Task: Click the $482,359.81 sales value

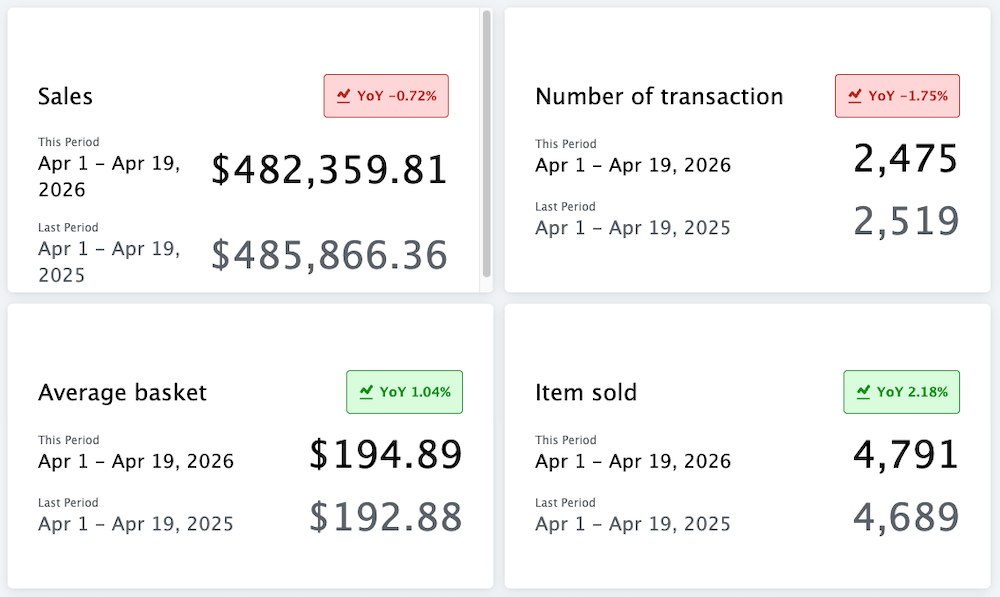Action: (x=329, y=170)
